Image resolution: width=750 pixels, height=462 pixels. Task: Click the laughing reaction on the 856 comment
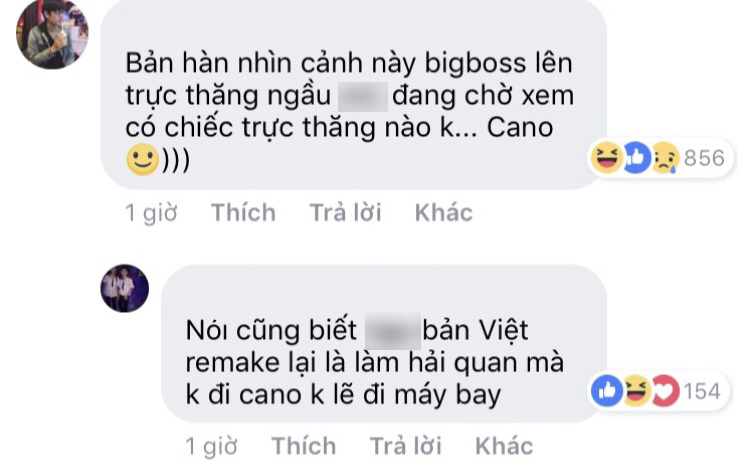tap(607, 158)
